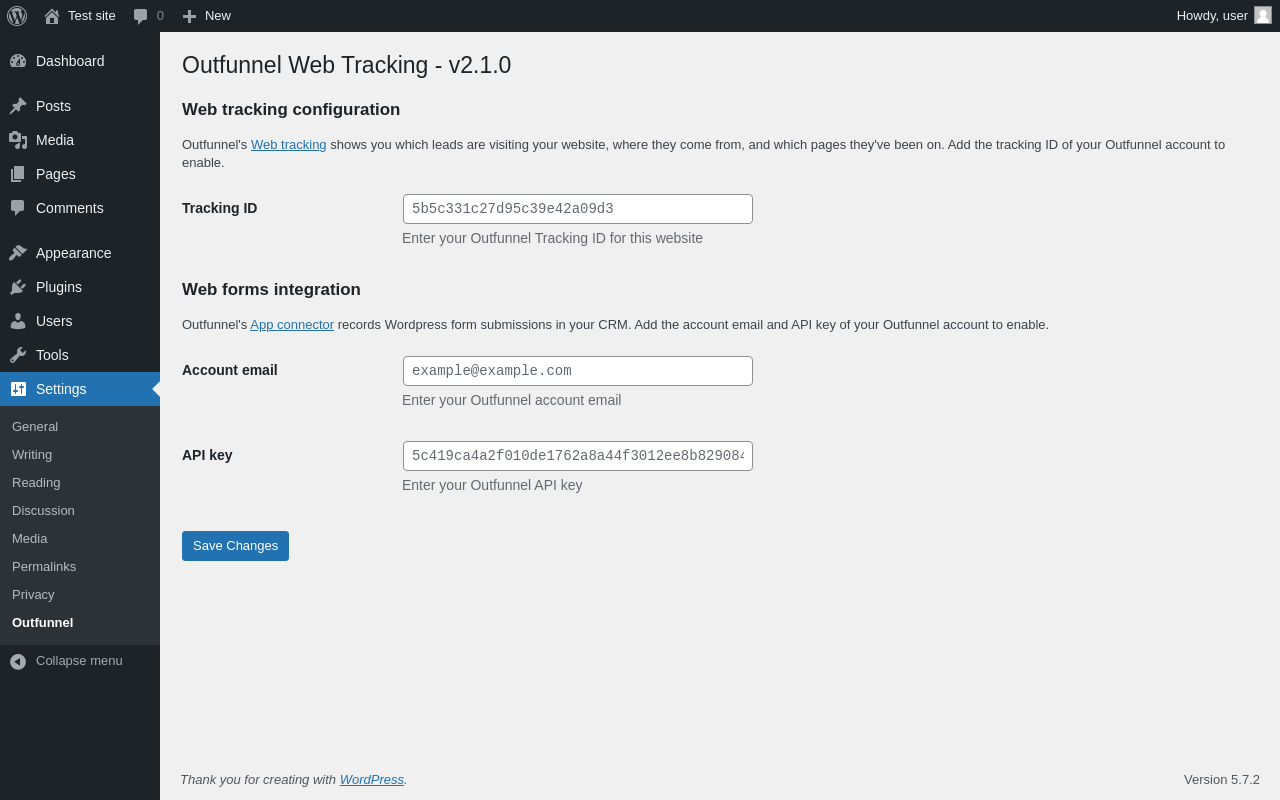Image resolution: width=1280 pixels, height=800 pixels.
Task: Open the General settings submenu
Action: click(35, 427)
